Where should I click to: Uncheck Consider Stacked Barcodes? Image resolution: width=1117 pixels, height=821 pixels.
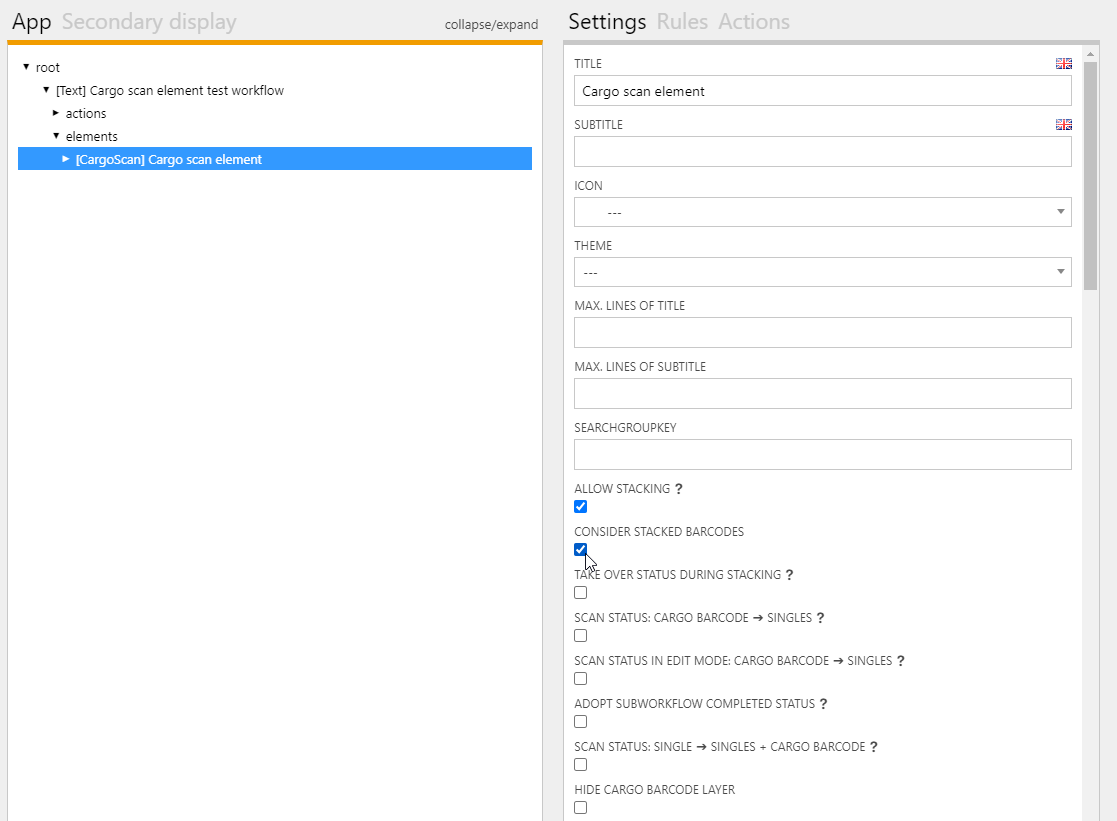pos(581,550)
